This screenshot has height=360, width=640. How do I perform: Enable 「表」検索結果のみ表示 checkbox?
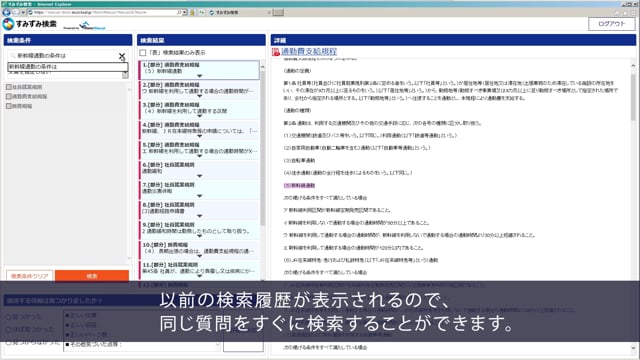pyautogui.click(x=142, y=53)
